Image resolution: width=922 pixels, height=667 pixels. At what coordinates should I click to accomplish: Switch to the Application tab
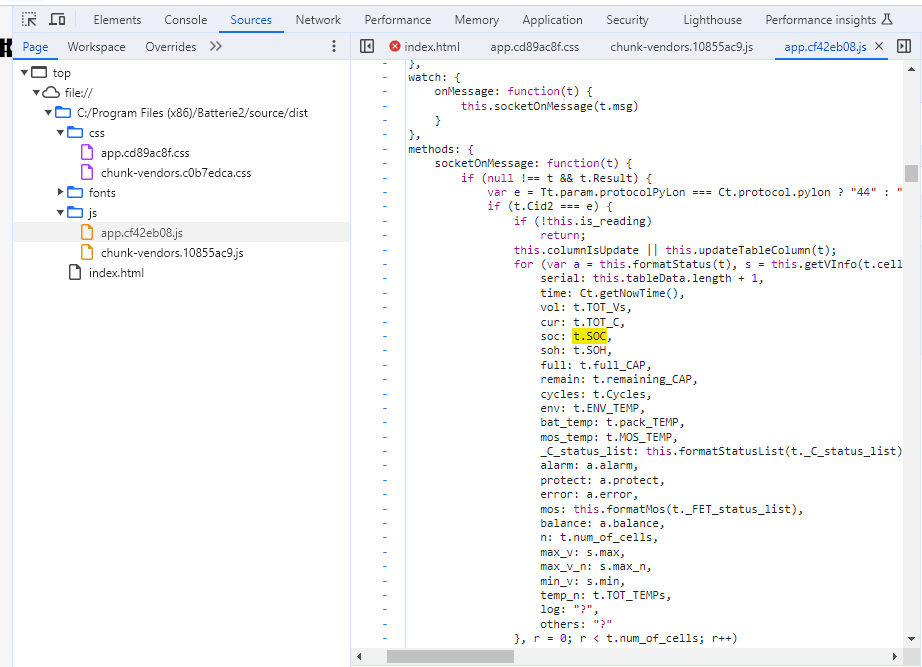point(552,20)
